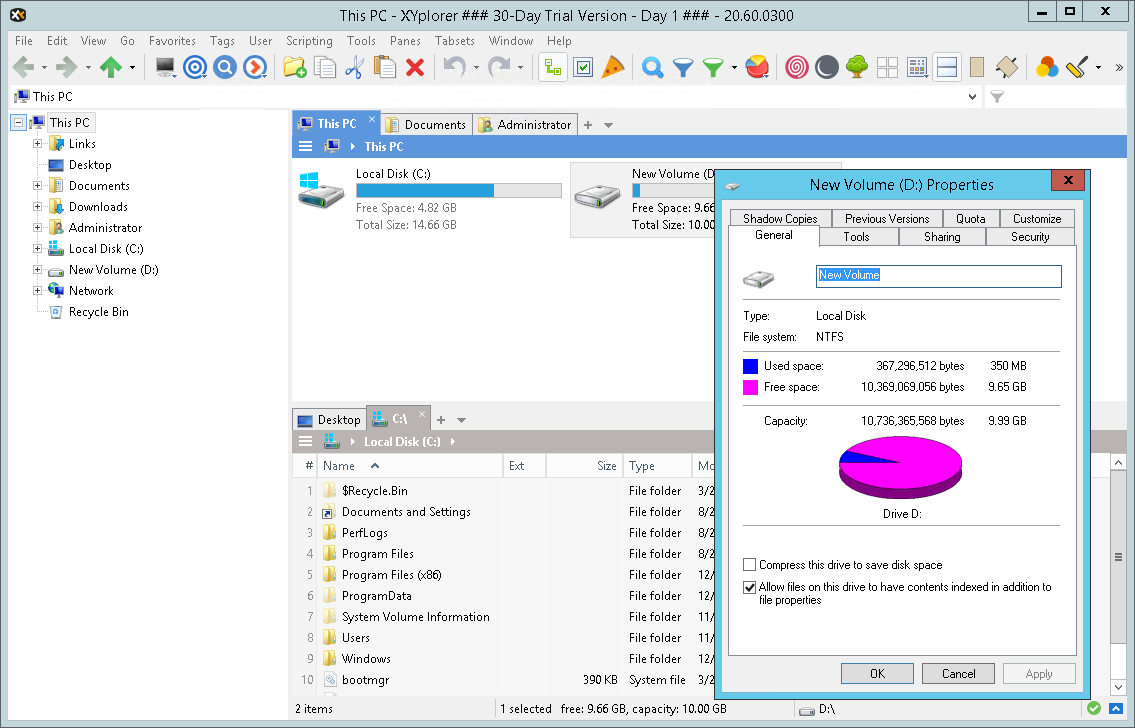Sort file list by Name column
Viewport: 1135px width, 728px height.
point(410,466)
